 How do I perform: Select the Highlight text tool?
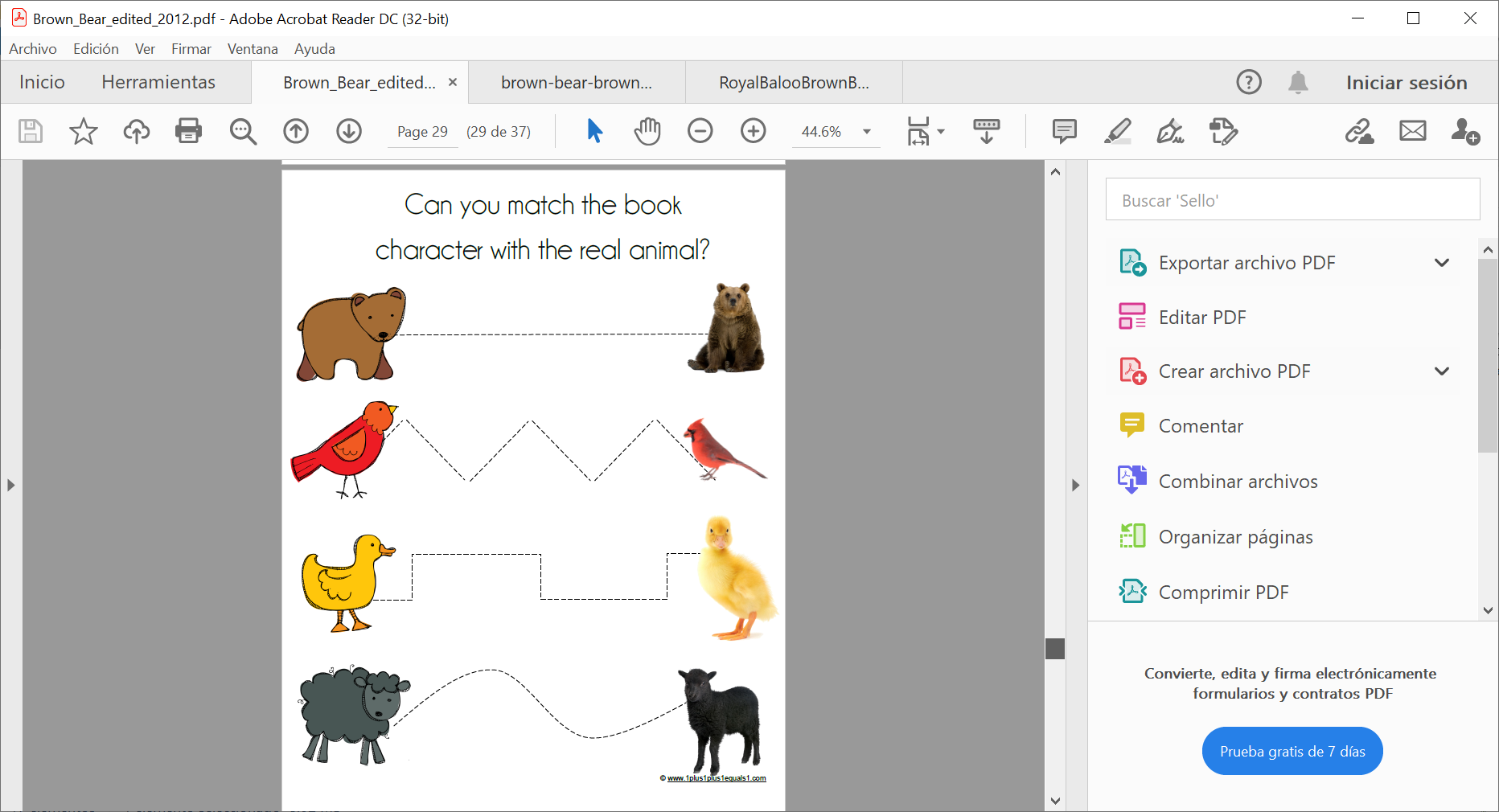[x=1117, y=131]
